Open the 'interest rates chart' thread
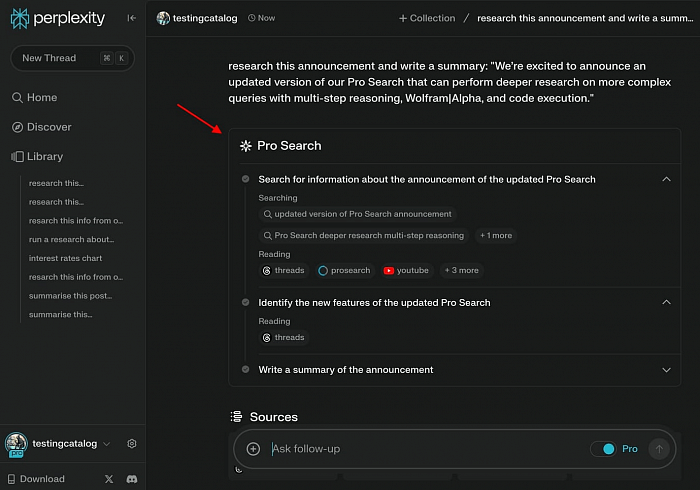The image size is (700, 490). tap(65, 258)
